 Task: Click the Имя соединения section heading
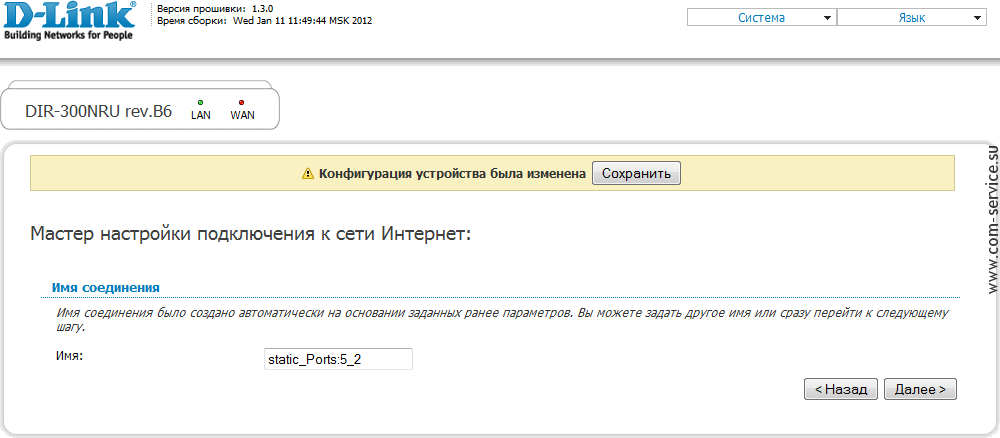[105, 288]
